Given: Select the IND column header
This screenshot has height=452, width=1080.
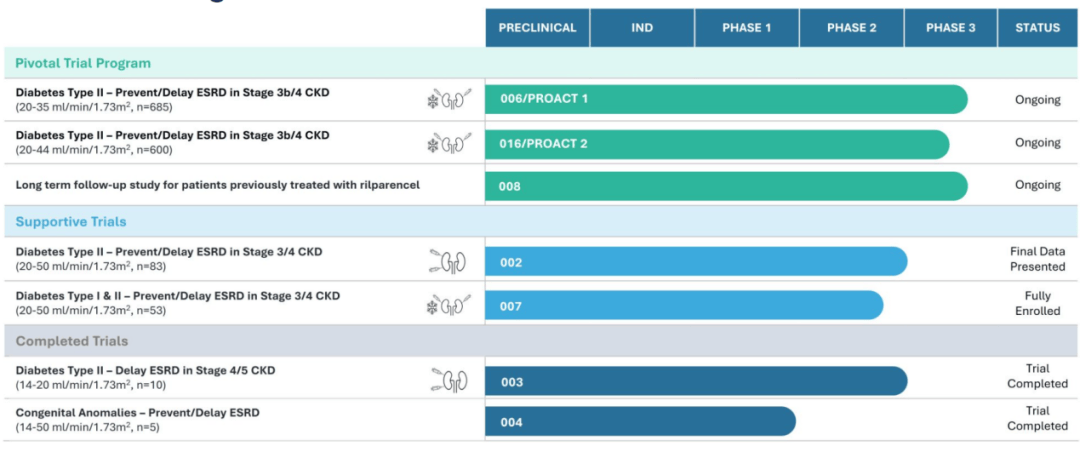Looking at the screenshot, I should 642,28.
